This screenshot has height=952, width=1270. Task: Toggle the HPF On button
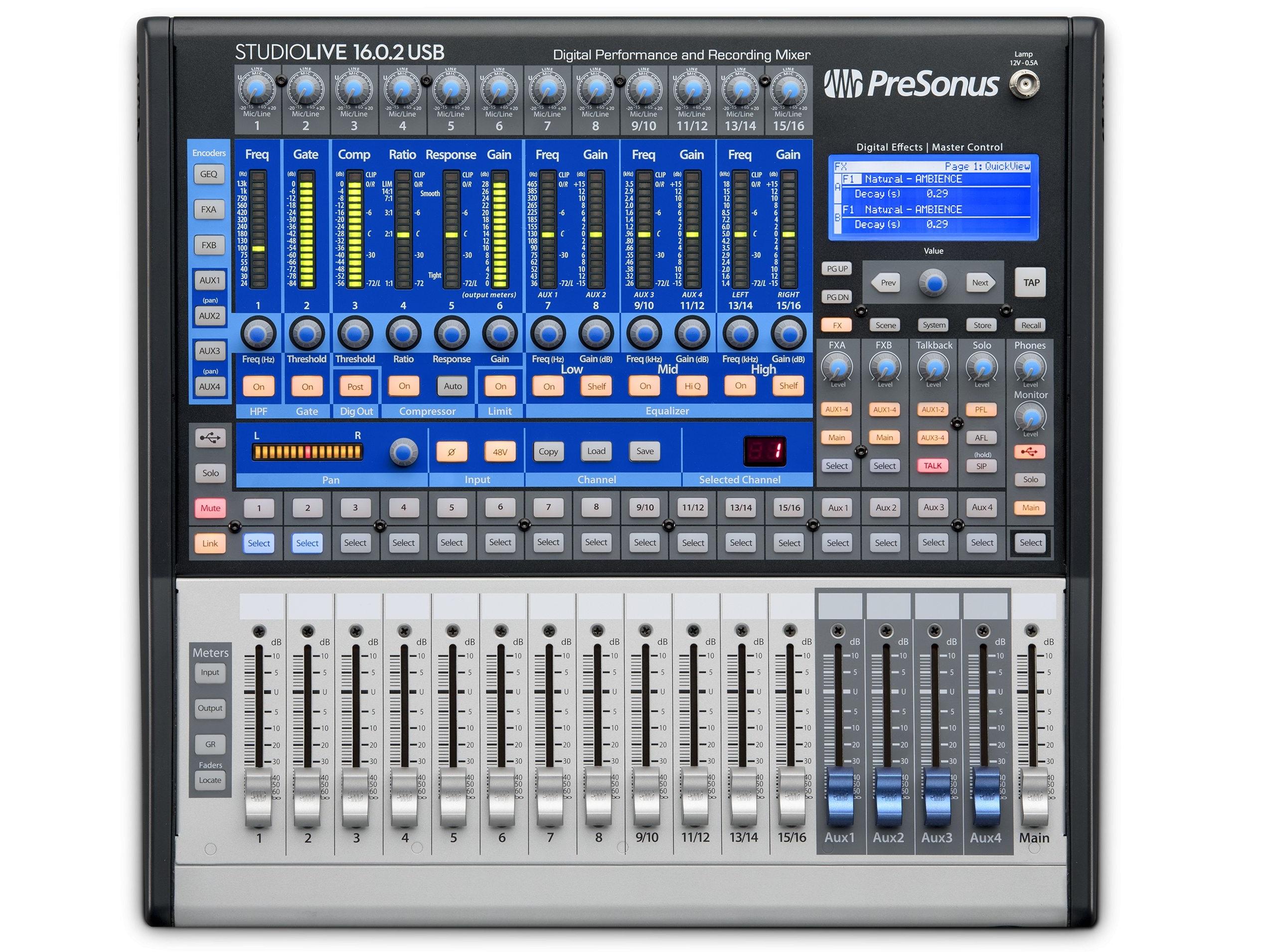[258, 386]
